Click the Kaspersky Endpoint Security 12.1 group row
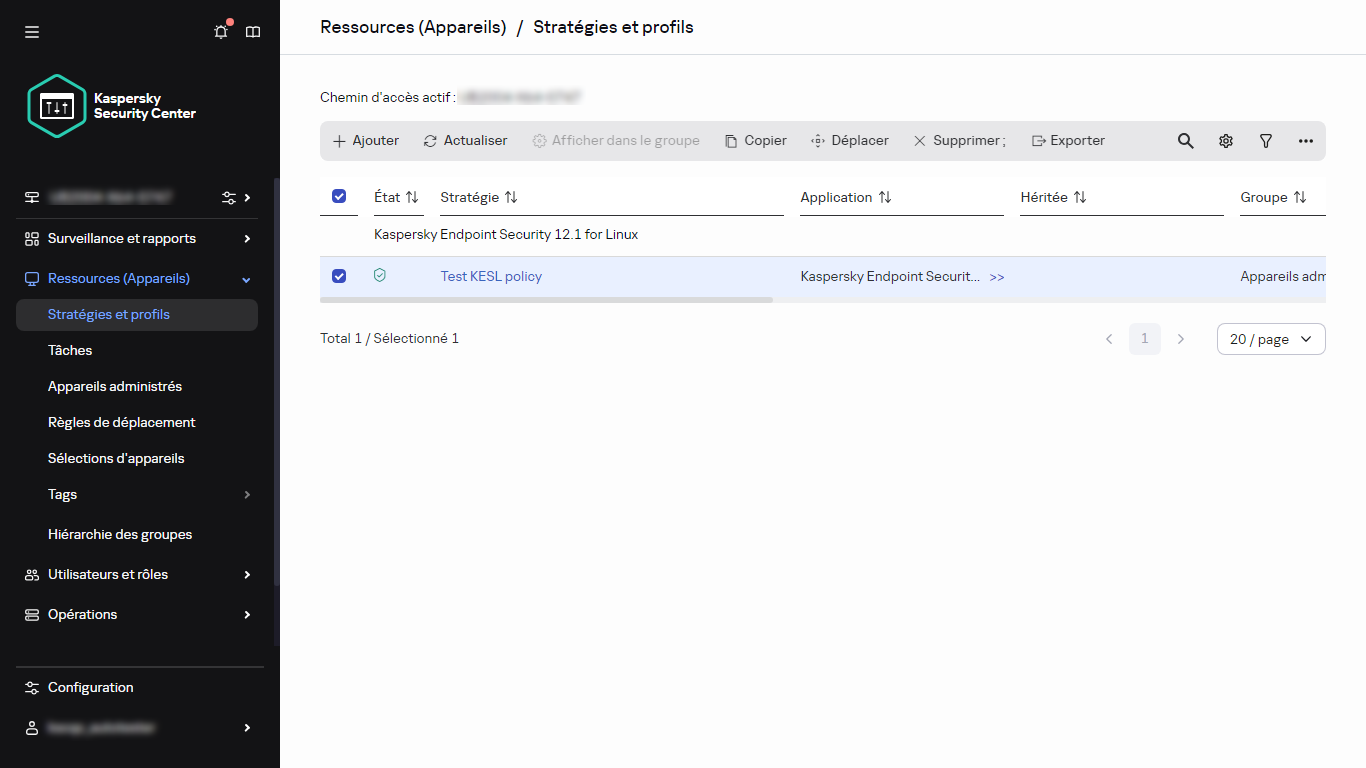The width and height of the screenshot is (1366, 768). (823, 235)
